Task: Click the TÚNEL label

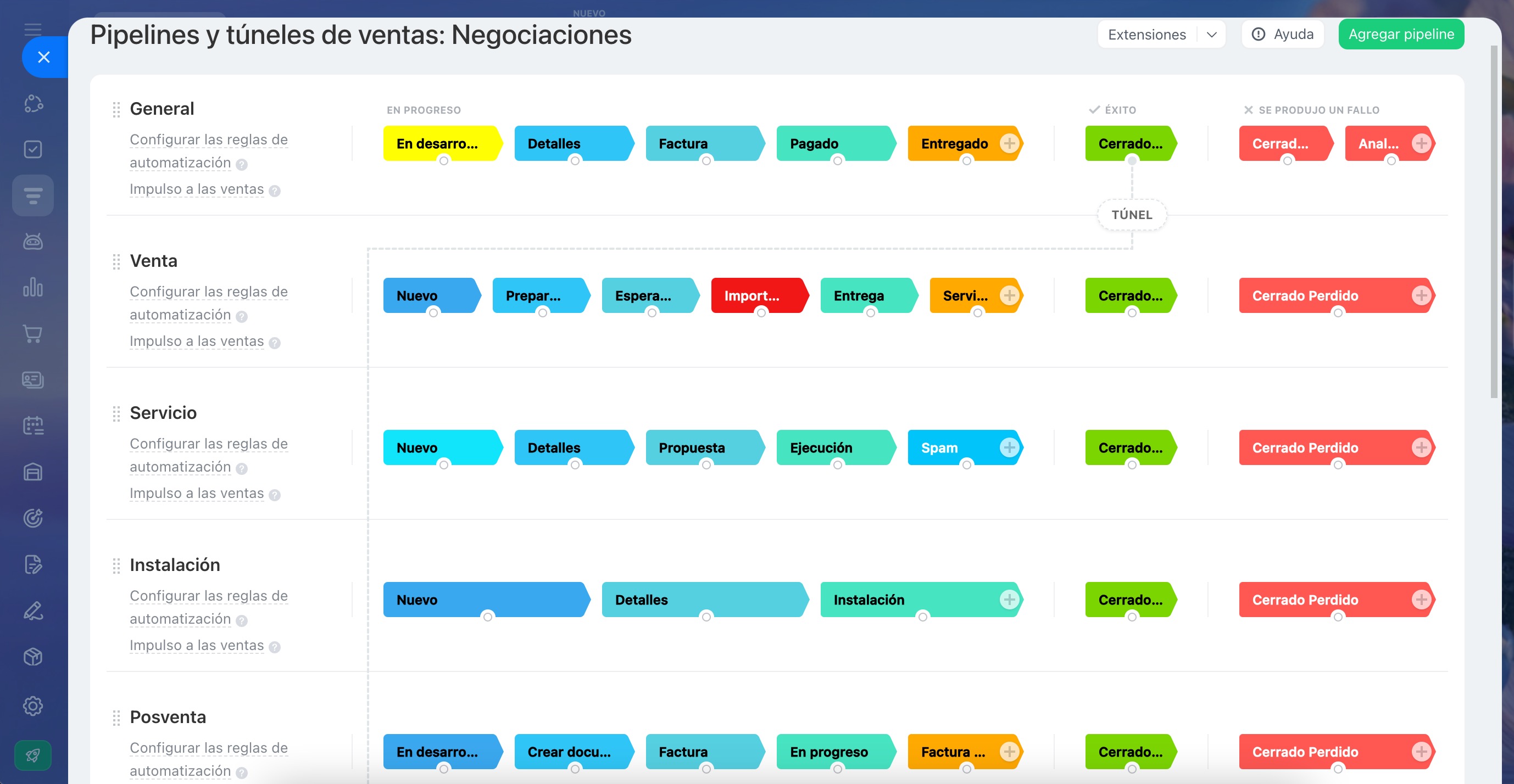Action: [1132, 215]
